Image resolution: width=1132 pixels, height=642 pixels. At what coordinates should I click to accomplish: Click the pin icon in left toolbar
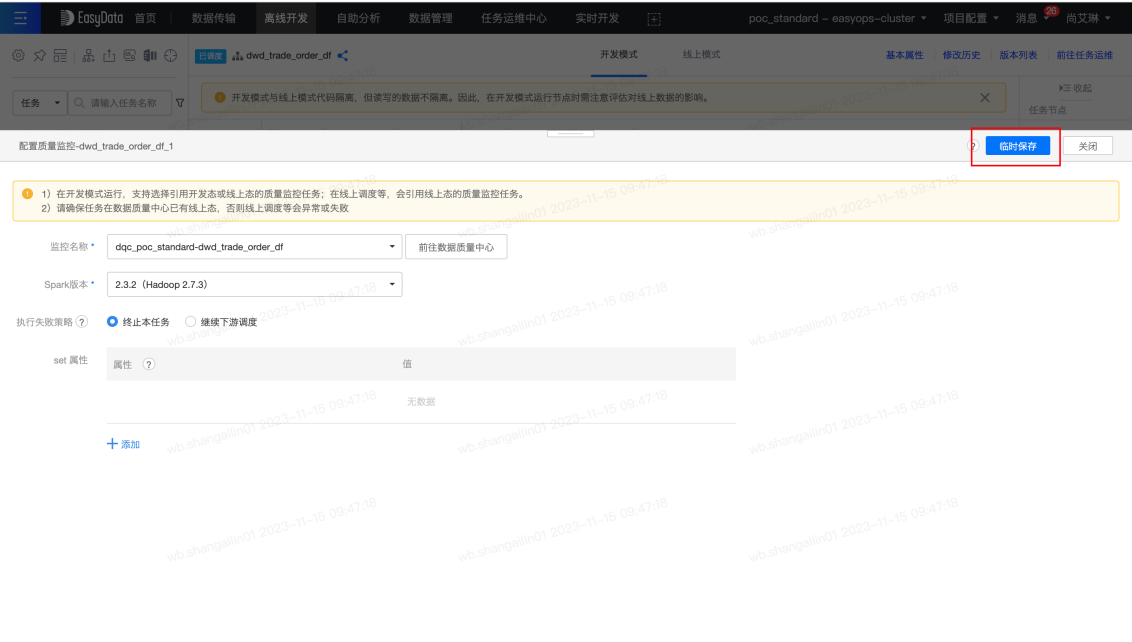(x=40, y=56)
